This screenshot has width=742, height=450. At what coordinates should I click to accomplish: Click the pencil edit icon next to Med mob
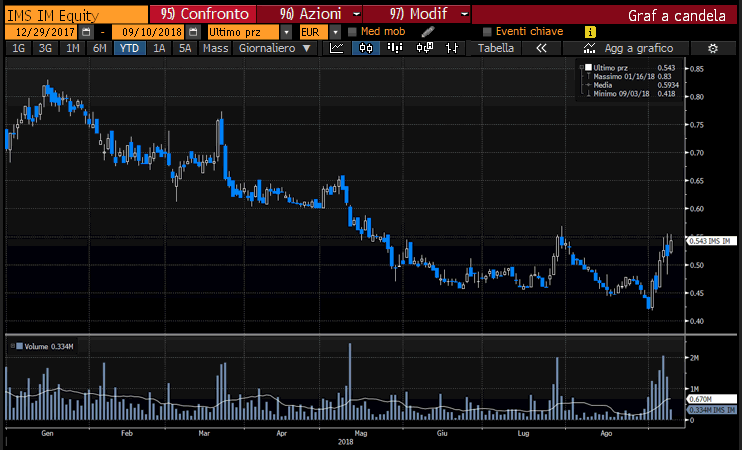tap(428, 32)
